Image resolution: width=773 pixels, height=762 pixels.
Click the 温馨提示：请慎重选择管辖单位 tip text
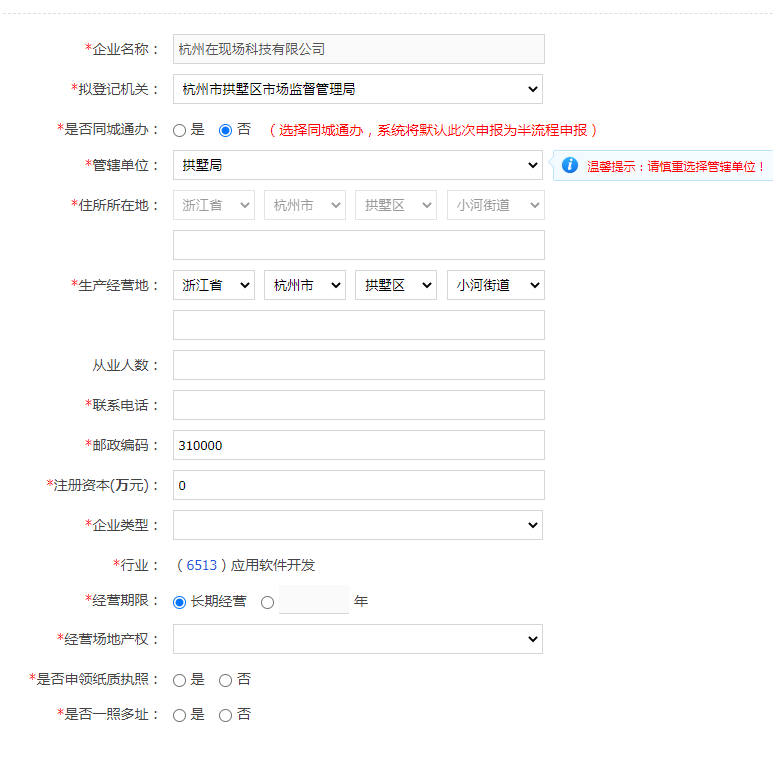pyautogui.click(x=676, y=167)
